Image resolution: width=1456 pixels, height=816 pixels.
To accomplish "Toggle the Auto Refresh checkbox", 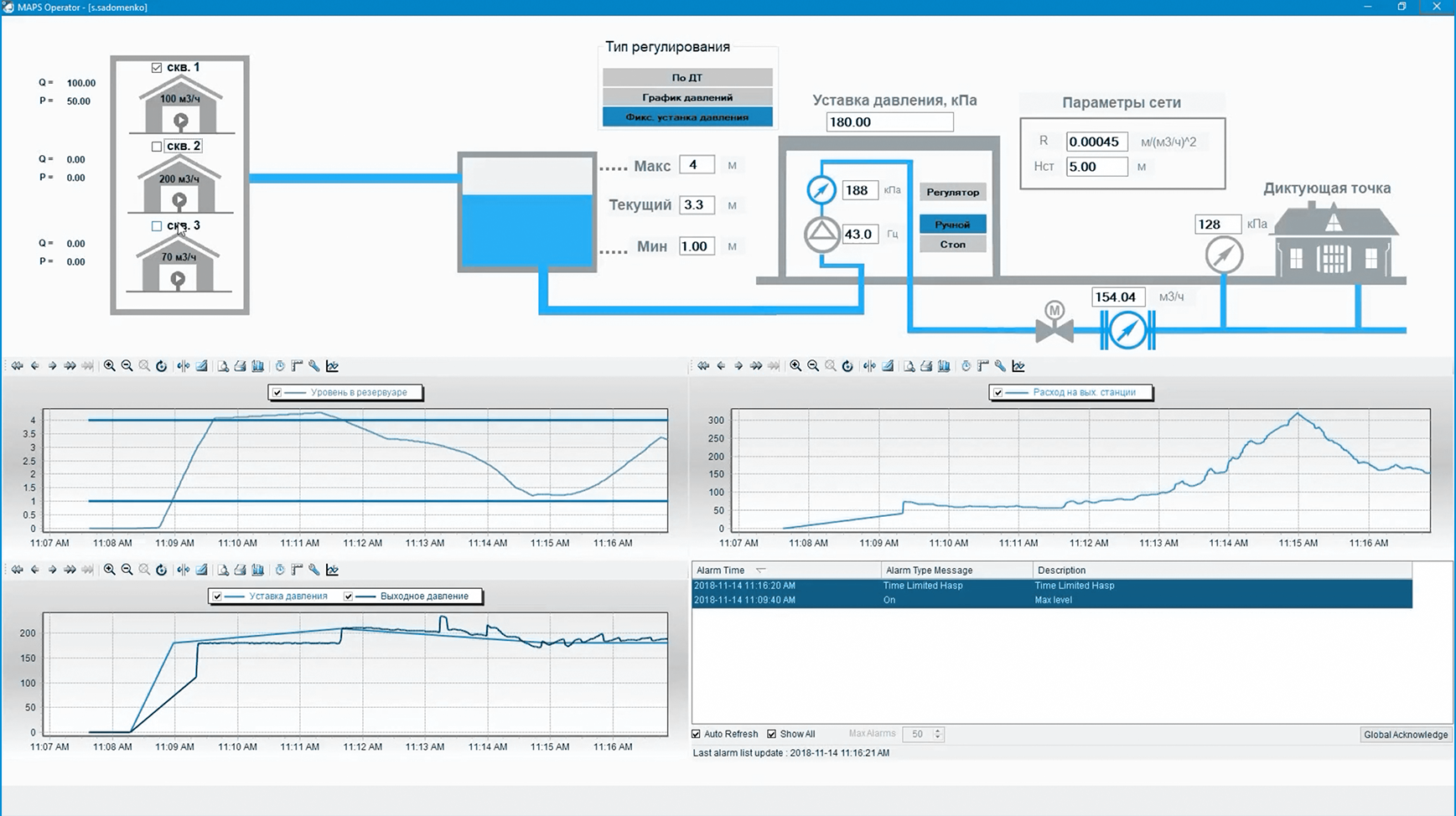I will pos(697,734).
